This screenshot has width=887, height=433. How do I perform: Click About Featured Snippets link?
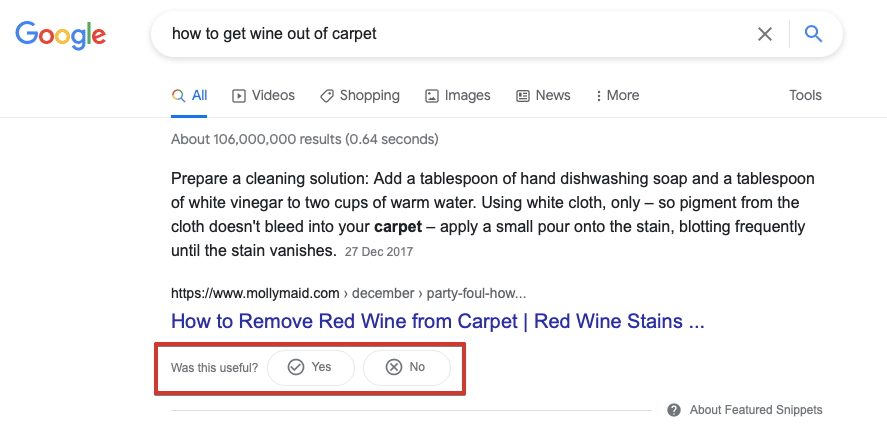click(756, 410)
